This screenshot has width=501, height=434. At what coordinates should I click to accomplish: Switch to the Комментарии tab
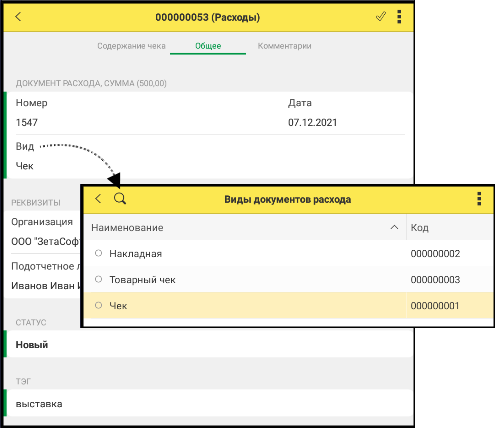284,46
